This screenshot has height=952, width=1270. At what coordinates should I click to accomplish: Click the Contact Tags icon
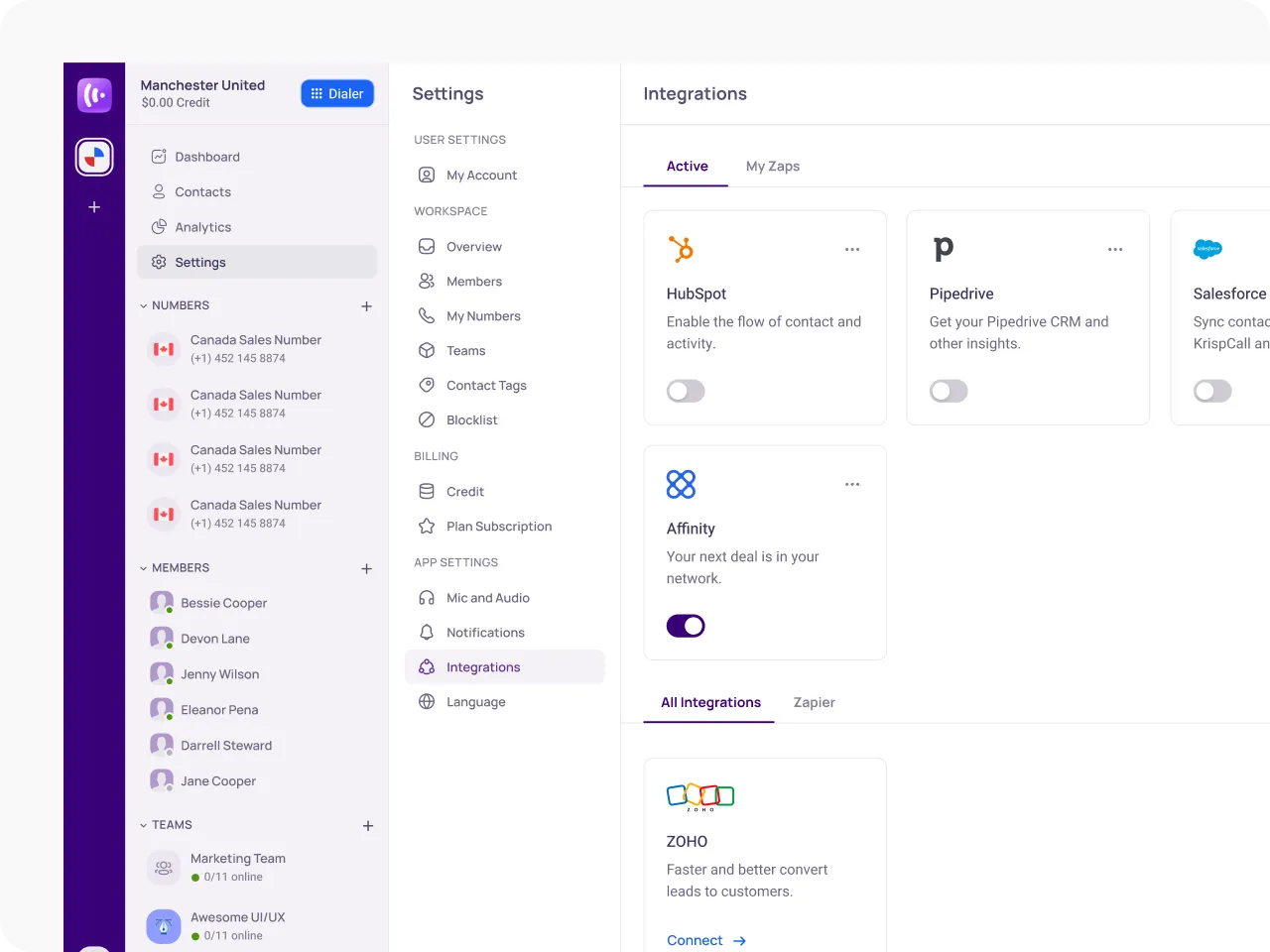(x=427, y=386)
